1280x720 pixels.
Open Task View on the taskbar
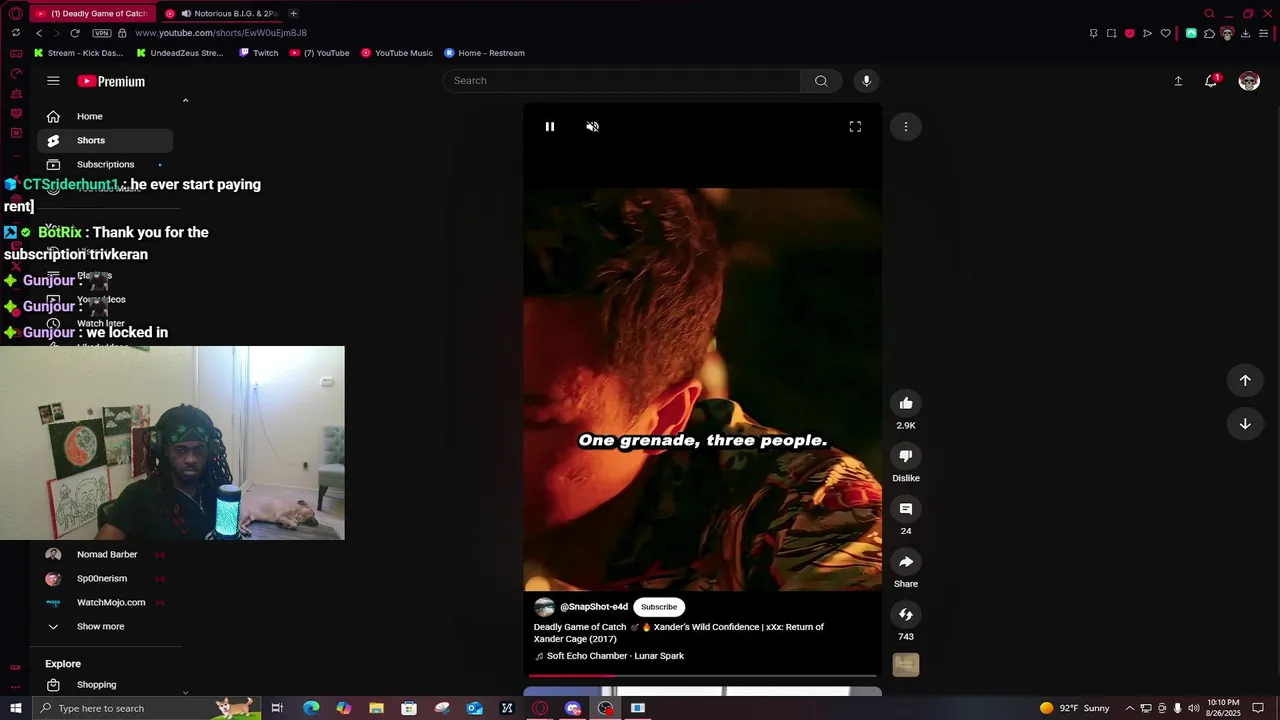(x=277, y=708)
